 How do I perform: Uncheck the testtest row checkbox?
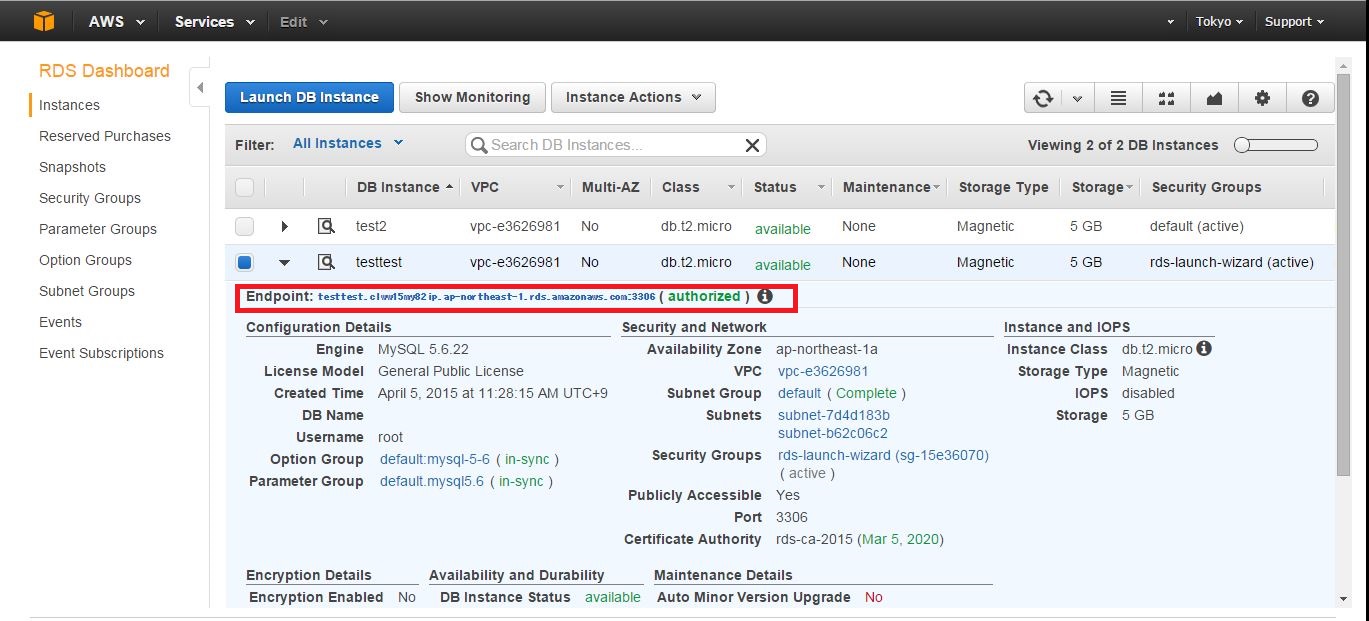point(245,262)
